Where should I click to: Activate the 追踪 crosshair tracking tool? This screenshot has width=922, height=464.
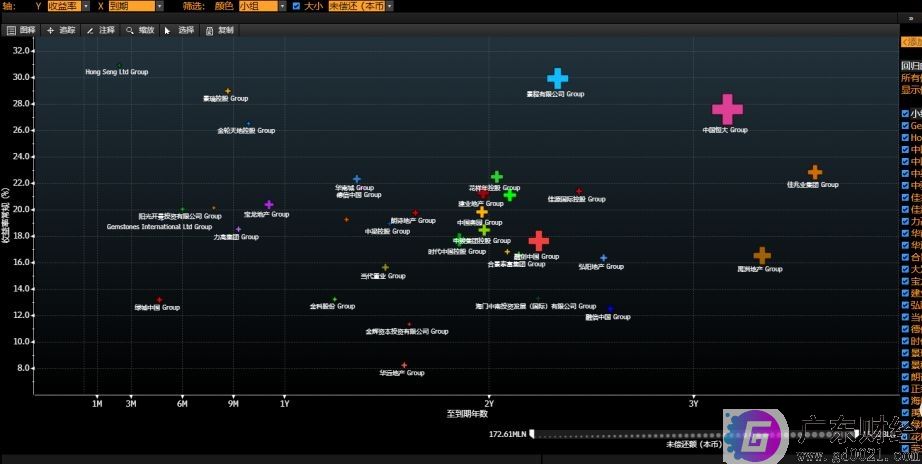(x=61, y=30)
